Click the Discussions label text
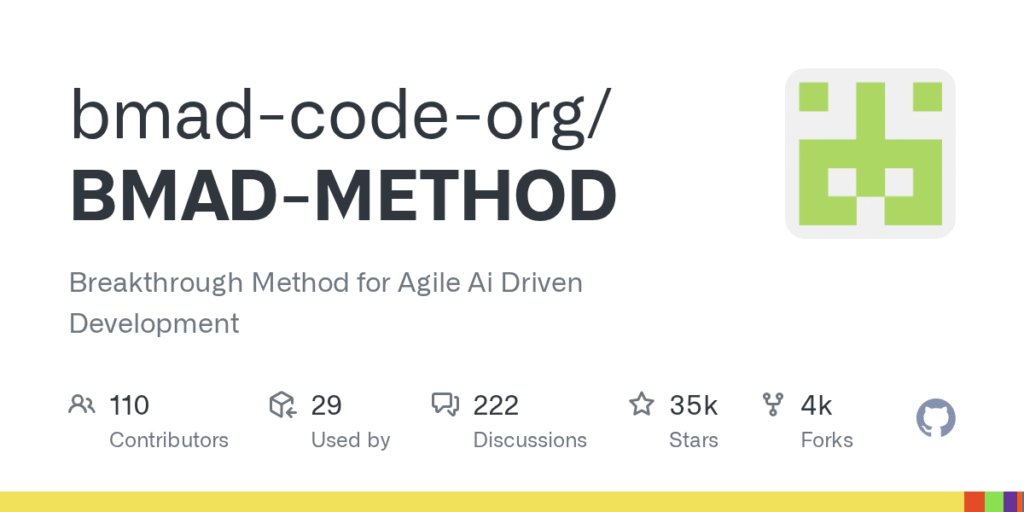The width and height of the screenshot is (1024, 512). tap(530, 440)
